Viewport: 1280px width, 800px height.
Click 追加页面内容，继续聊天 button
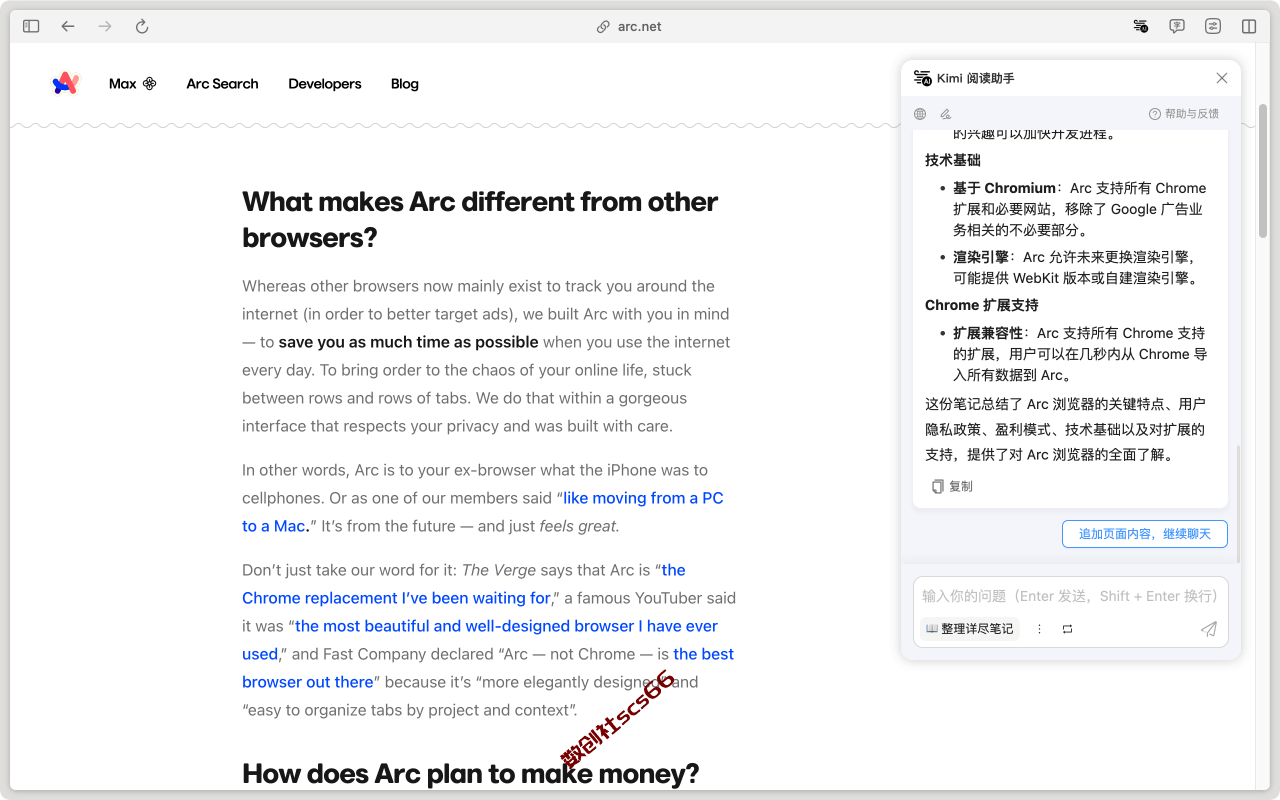[x=1145, y=534]
